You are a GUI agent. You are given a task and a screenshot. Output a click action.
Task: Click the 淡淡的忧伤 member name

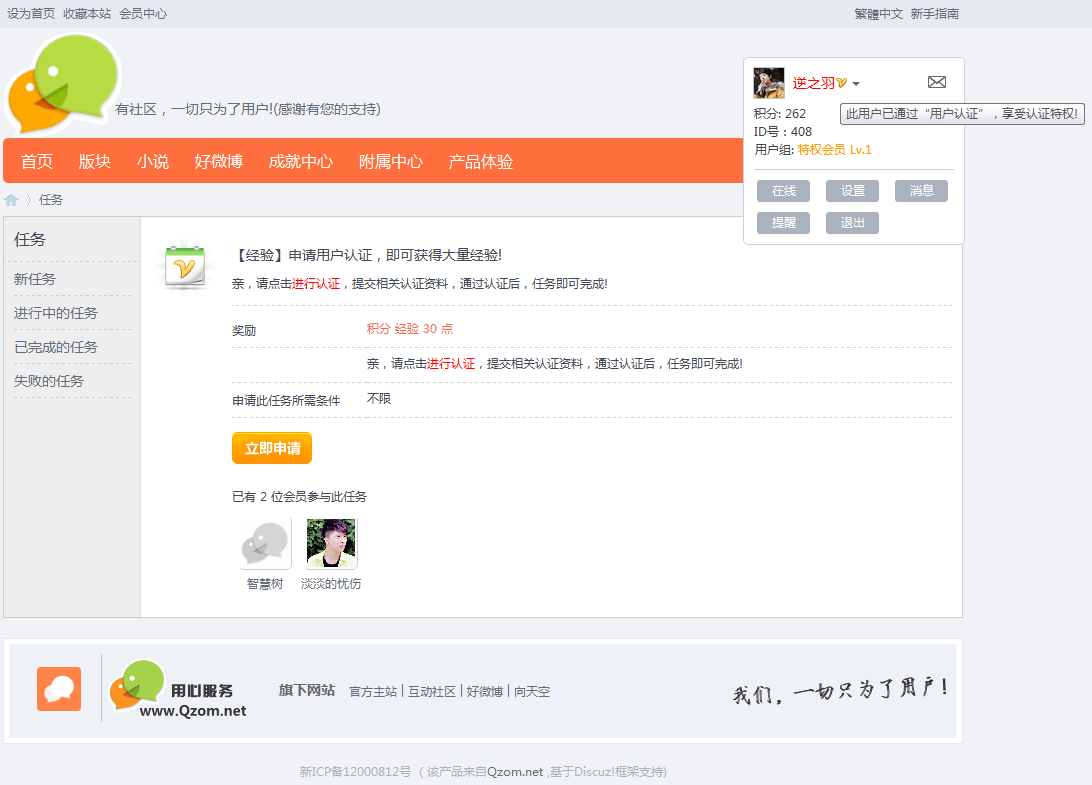[x=331, y=584]
